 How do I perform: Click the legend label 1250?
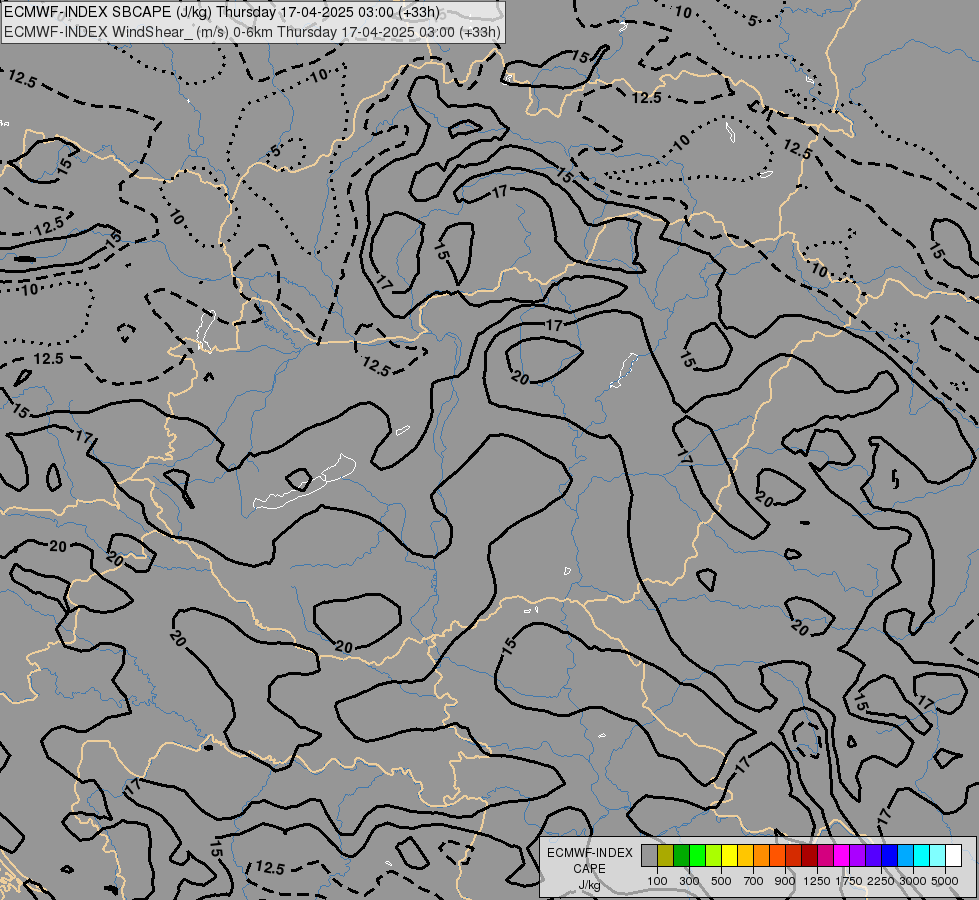tap(817, 881)
